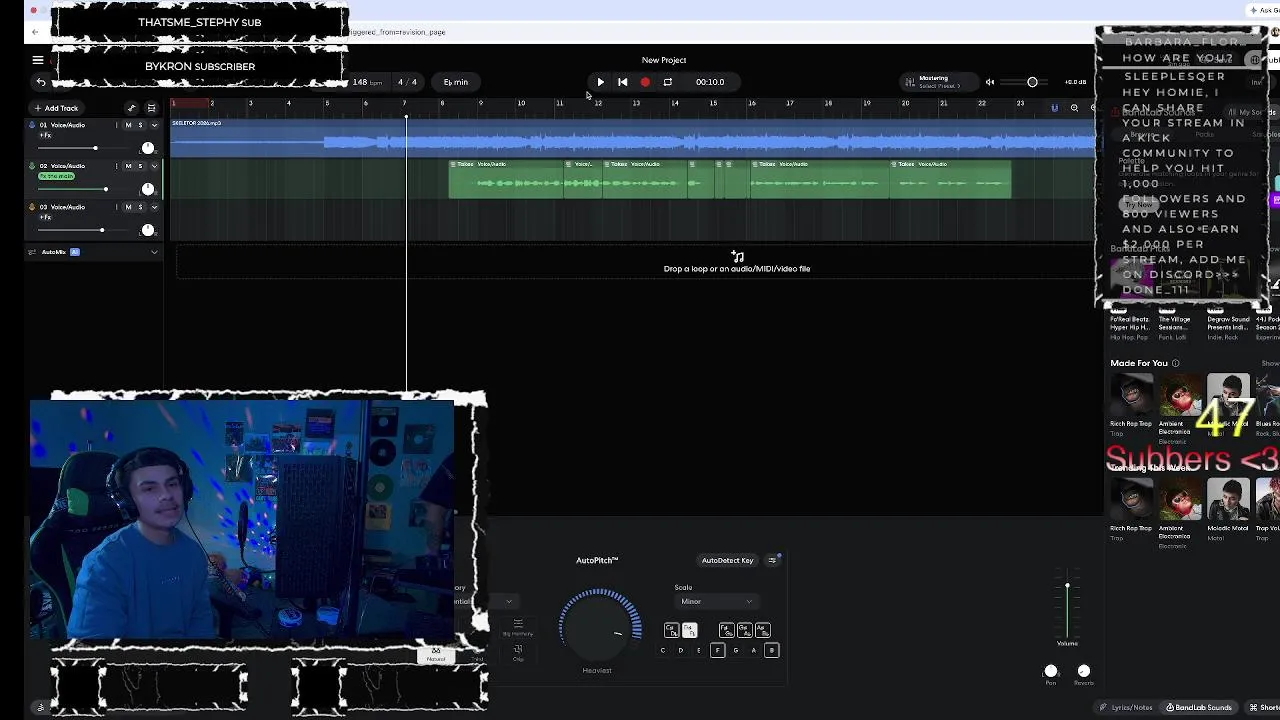Click the 148 bpm tempo field
The height and width of the screenshot is (720, 1280).
pos(367,82)
